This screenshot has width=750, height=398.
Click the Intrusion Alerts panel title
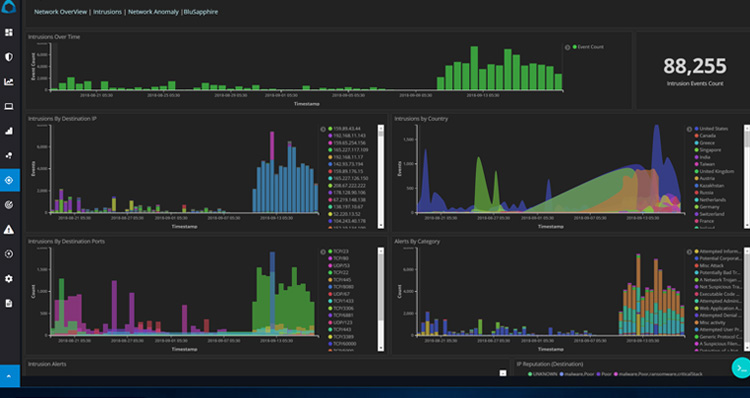pyautogui.click(x=47, y=364)
